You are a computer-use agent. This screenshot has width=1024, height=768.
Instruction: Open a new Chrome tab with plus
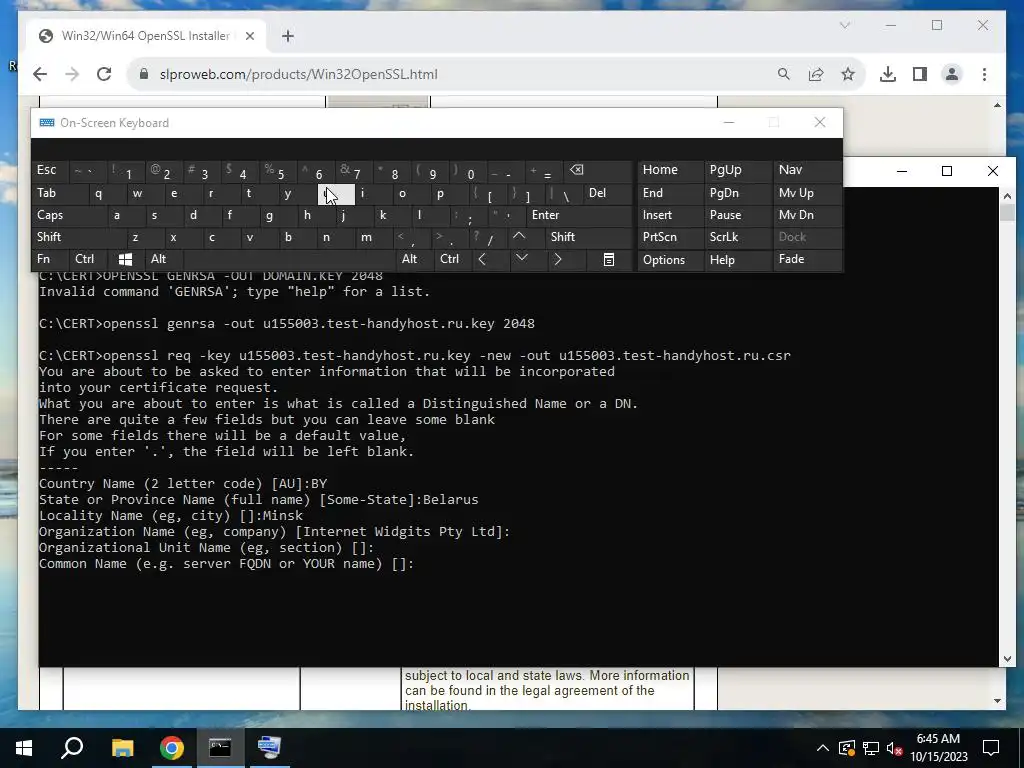click(x=288, y=36)
